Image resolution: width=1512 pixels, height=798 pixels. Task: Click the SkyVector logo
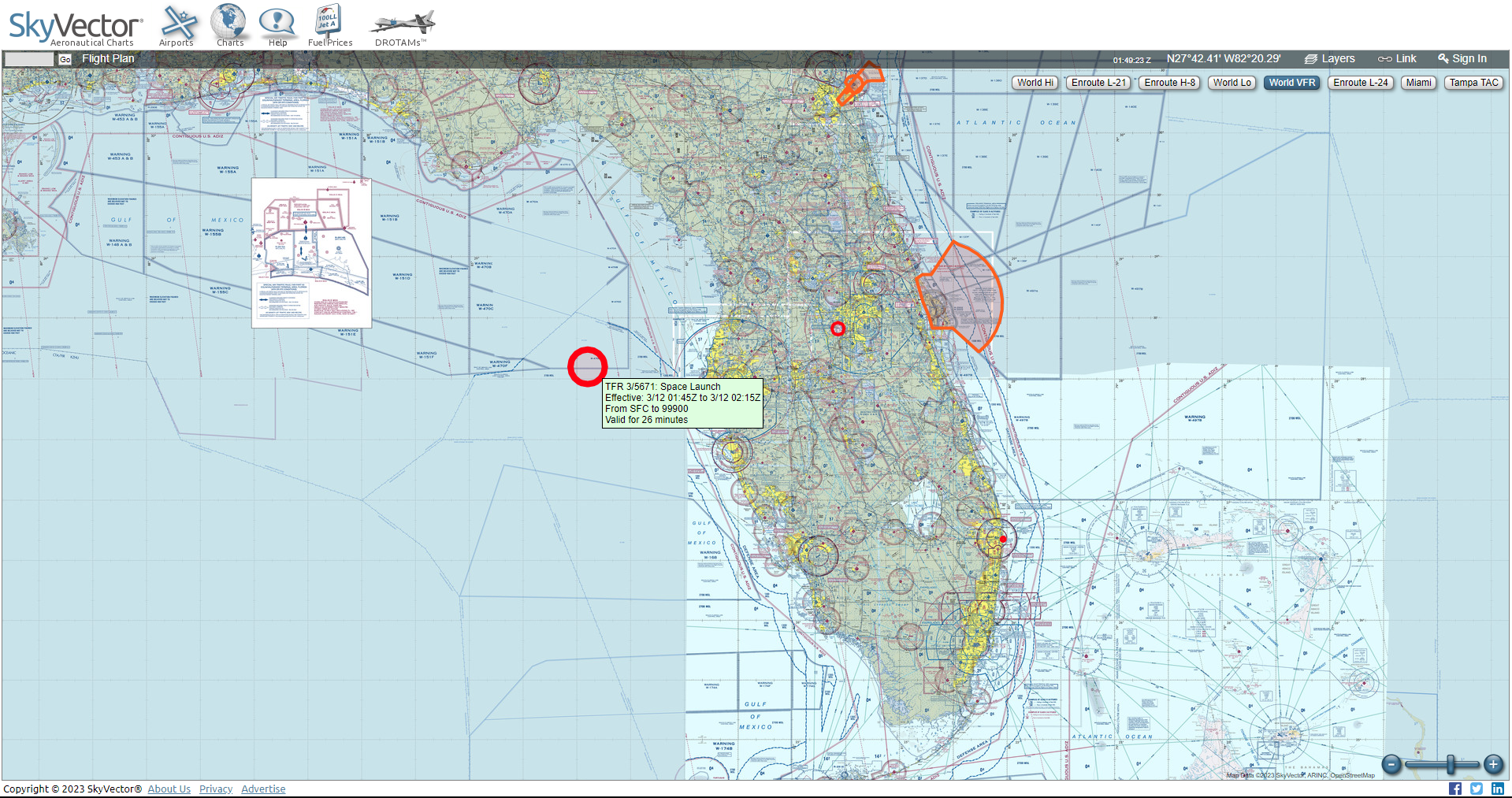(76, 28)
